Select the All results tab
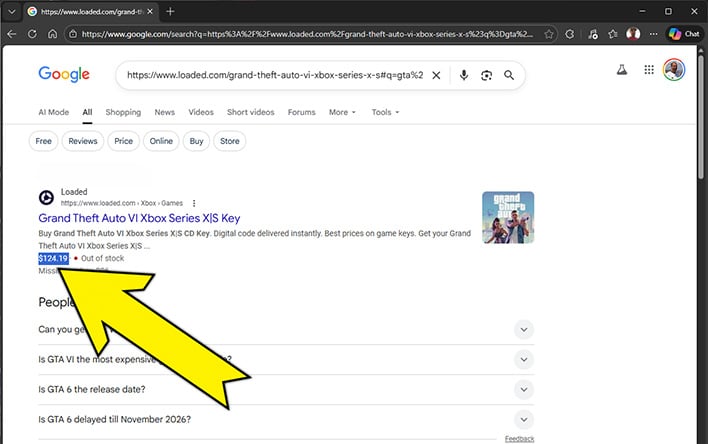Viewport: 708px width, 444px height. pyautogui.click(x=87, y=112)
